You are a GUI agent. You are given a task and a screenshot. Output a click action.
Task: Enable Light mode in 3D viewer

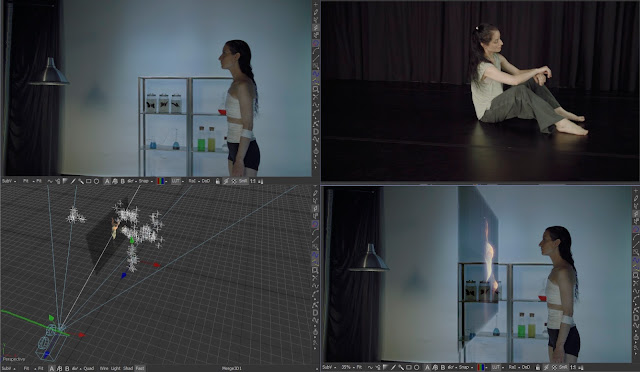116,368
